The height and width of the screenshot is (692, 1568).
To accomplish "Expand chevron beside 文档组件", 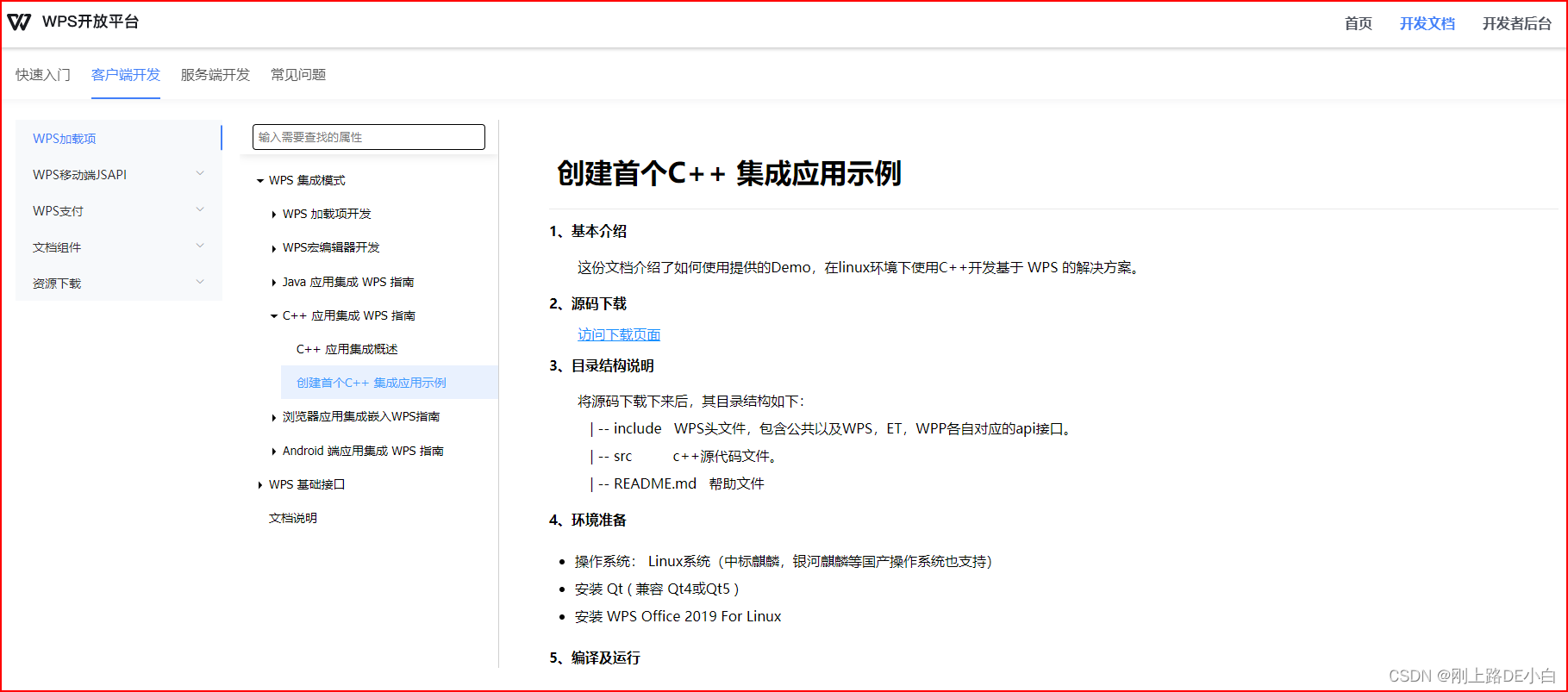I will click(x=200, y=246).
